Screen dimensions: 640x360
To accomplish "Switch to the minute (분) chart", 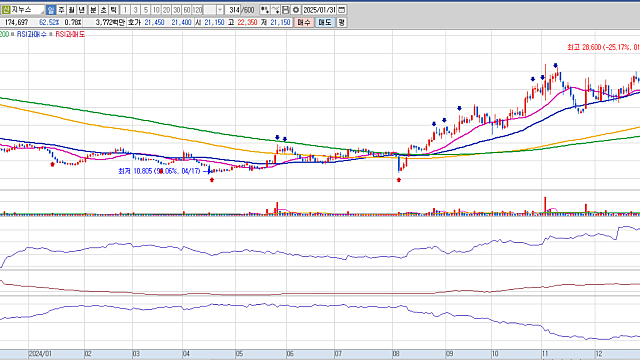I will click(x=93, y=10).
